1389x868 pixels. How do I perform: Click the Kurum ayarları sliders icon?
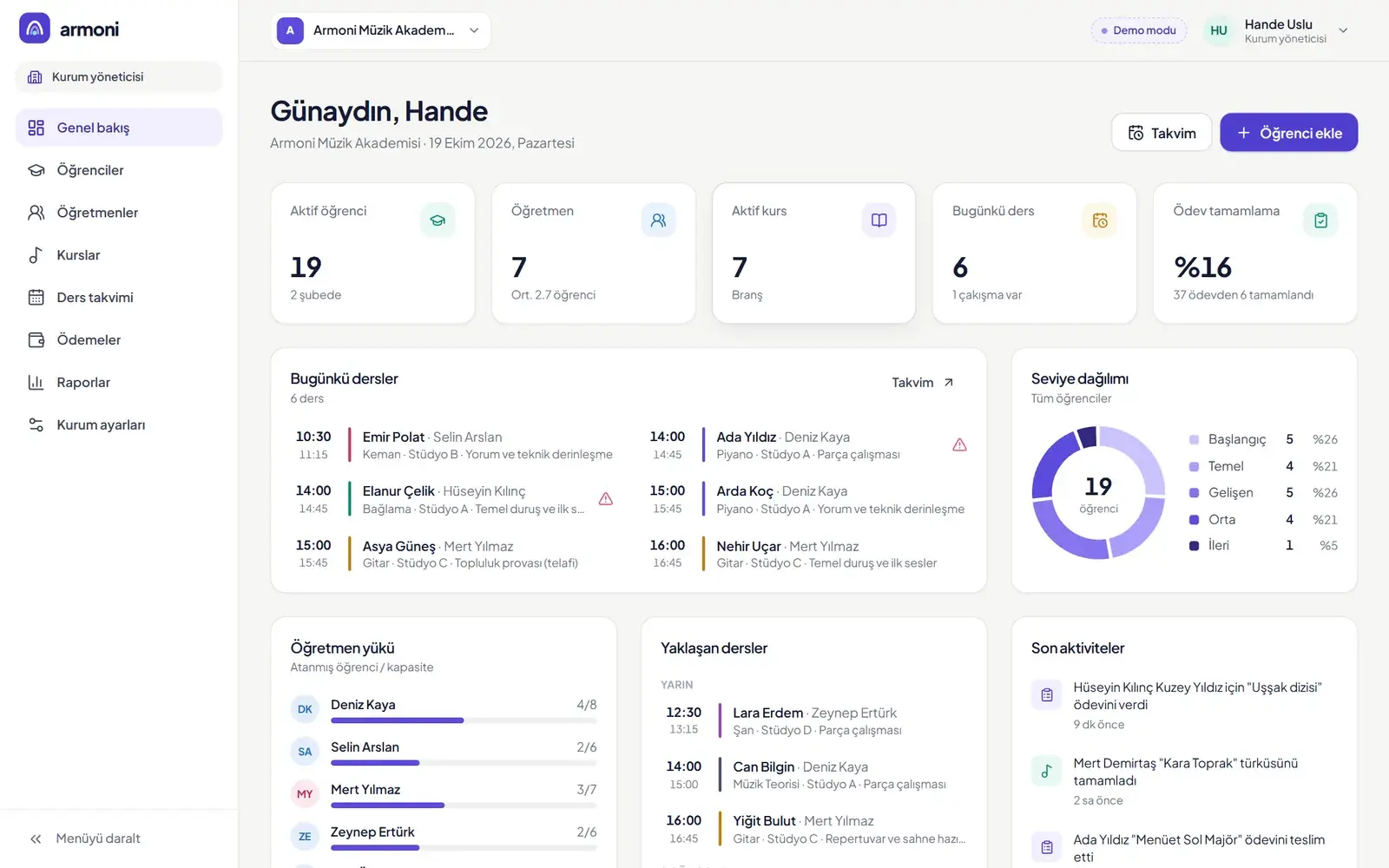[x=36, y=425]
